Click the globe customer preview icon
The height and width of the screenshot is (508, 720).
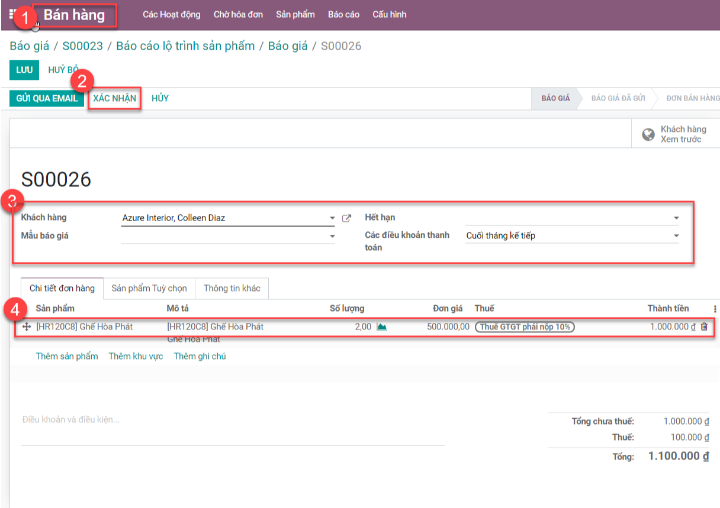click(648, 135)
